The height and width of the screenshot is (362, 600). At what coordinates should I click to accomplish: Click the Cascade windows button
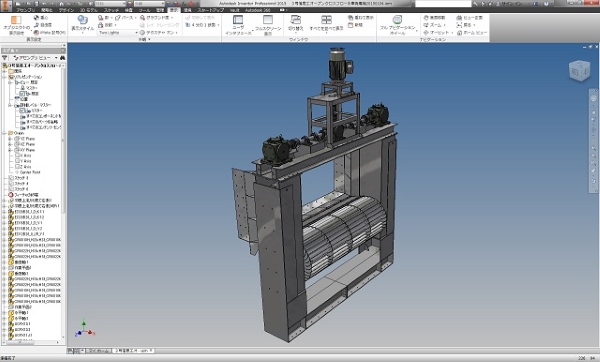(360, 18)
